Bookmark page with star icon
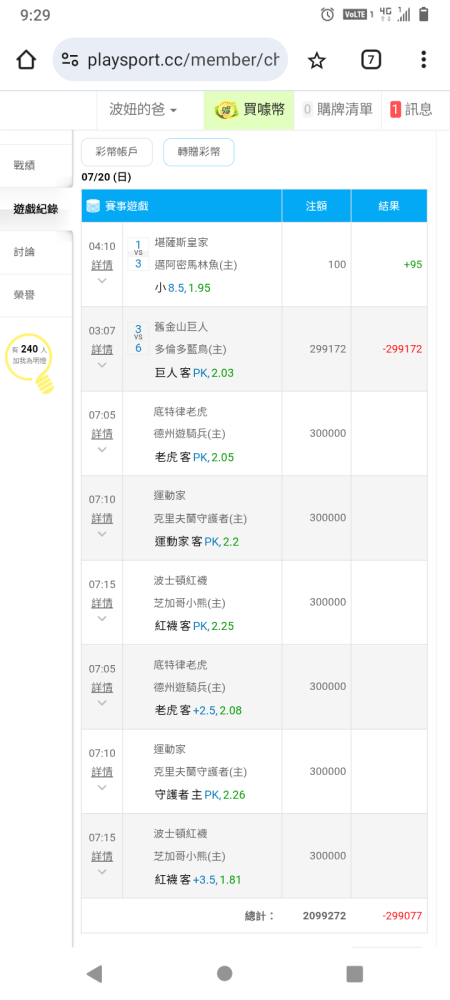The image size is (450, 1000). pyautogui.click(x=316, y=61)
